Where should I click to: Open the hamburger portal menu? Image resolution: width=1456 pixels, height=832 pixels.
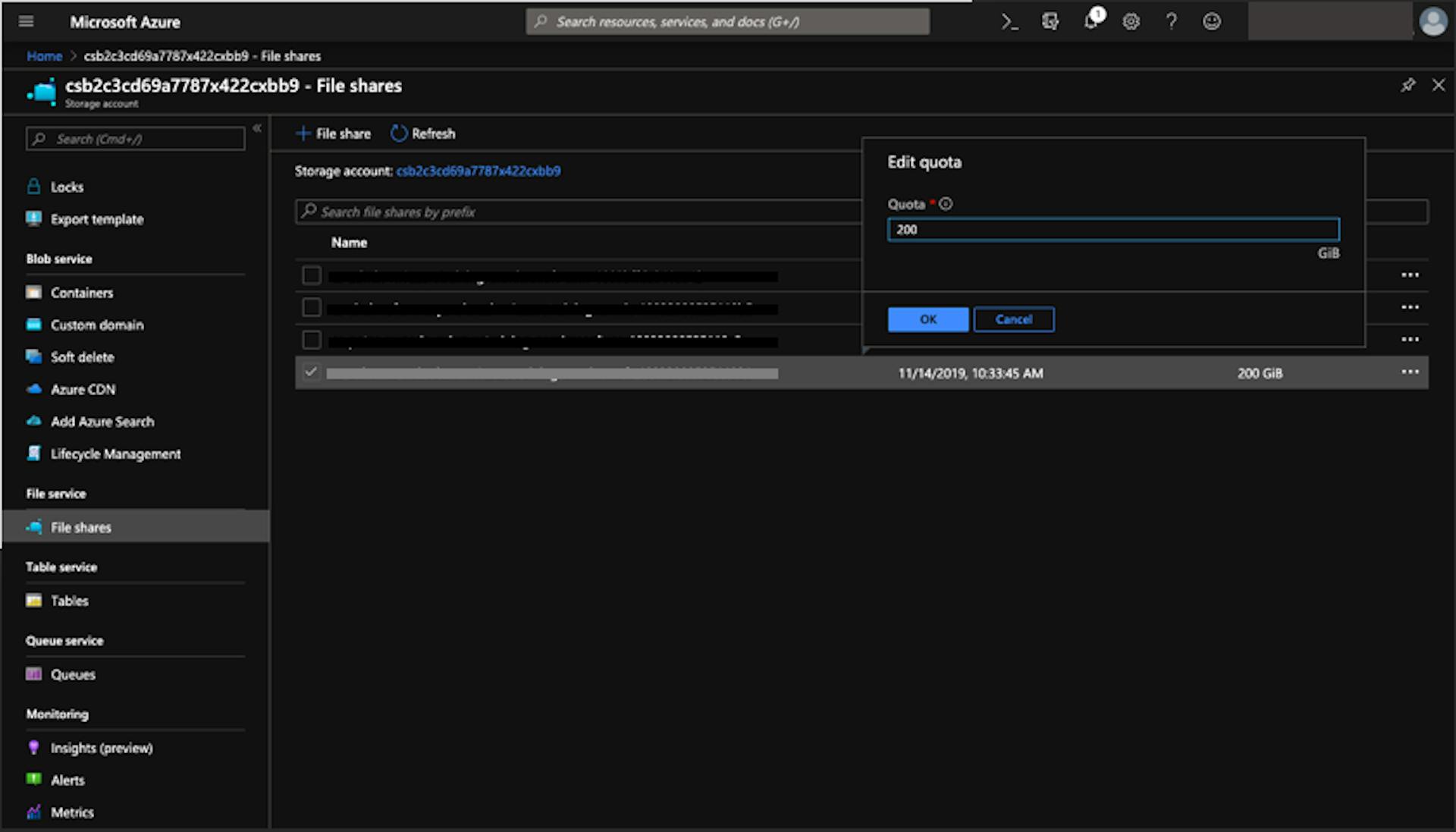(x=26, y=22)
